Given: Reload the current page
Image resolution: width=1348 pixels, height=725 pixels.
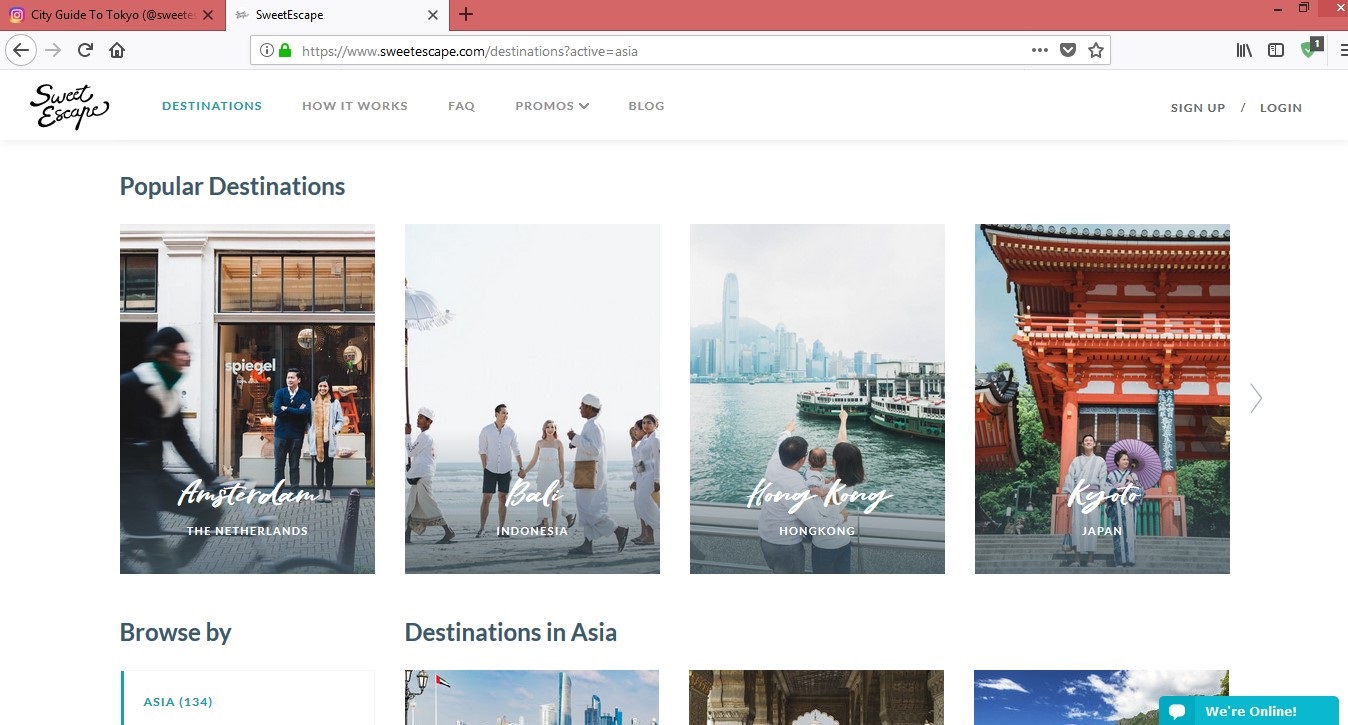Looking at the screenshot, I should click(86, 50).
